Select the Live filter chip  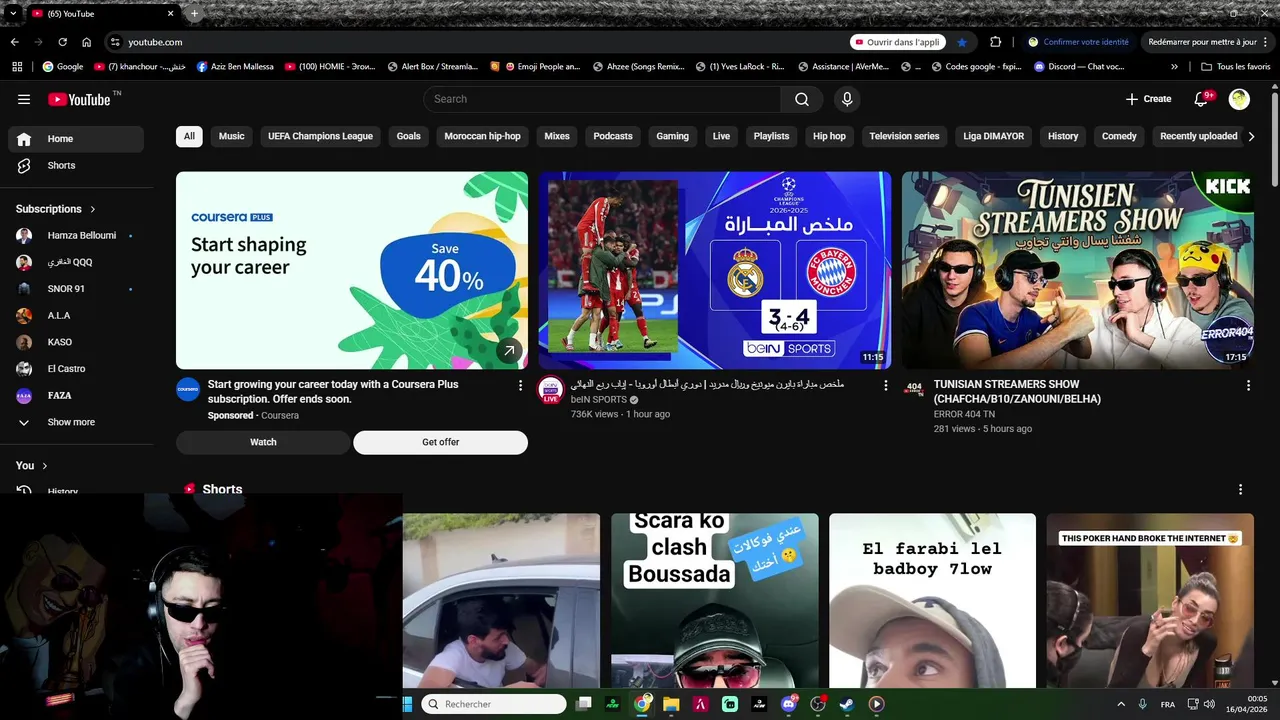coord(721,136)
